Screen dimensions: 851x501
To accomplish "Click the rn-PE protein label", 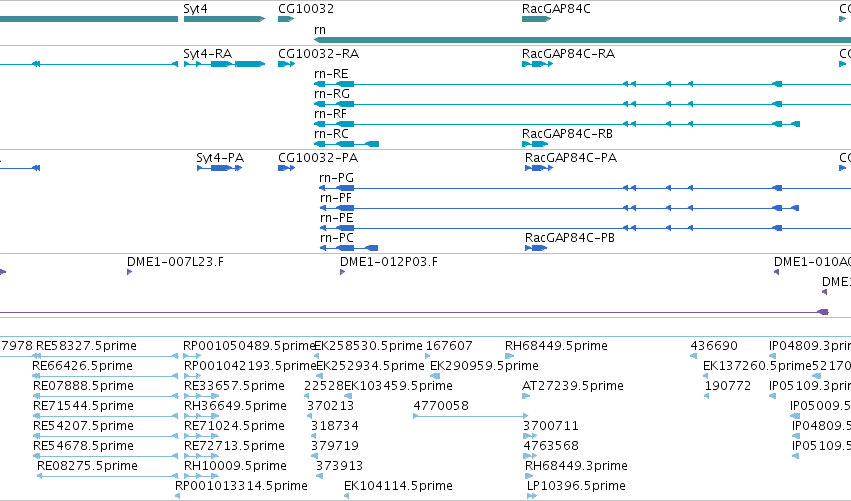I will tap(336, 218).
